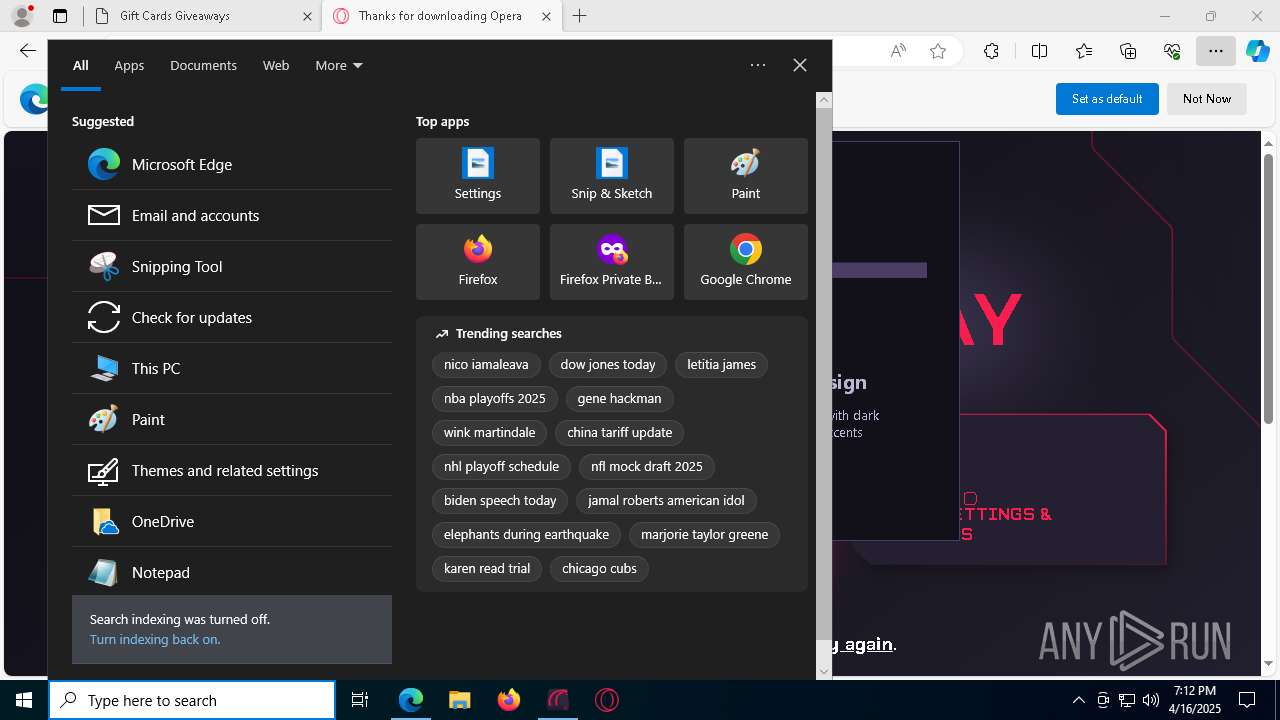This screenshot has width=1280, height=720.
Task: Search trending topic biden speech today
Action: pos(500,501)
